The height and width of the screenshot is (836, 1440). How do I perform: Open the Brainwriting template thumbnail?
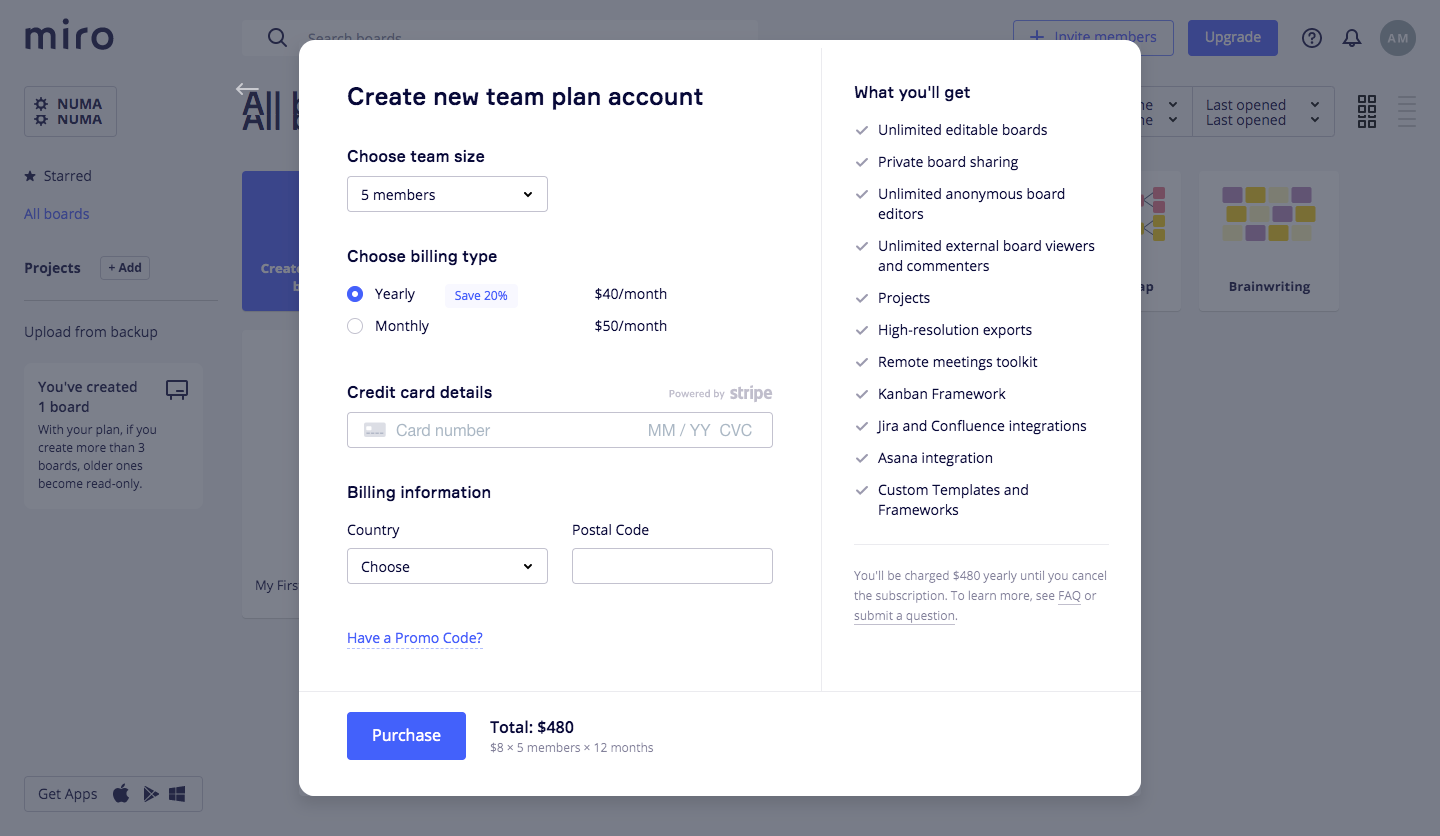click(x=1268, y=240)
